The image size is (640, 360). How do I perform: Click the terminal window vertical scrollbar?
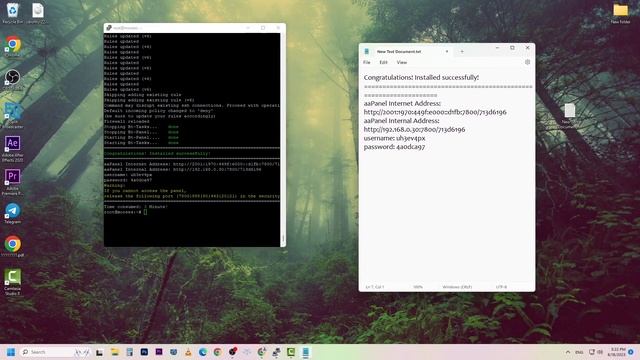click(x=283, y=140)
